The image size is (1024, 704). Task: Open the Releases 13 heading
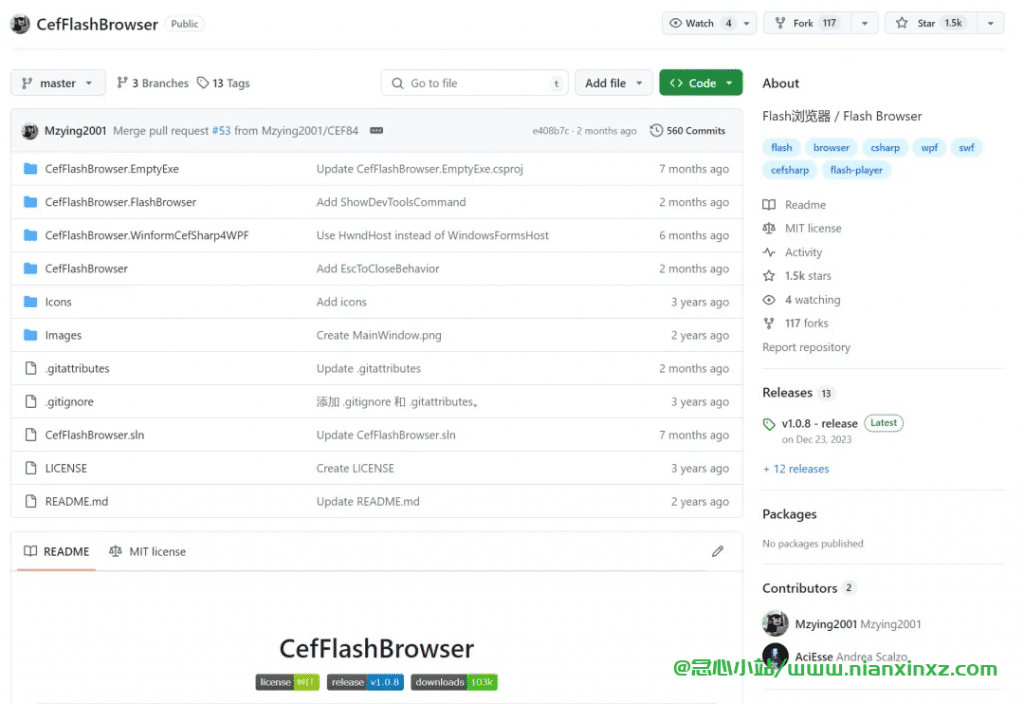pyautogui.click(x=797, y=392)
